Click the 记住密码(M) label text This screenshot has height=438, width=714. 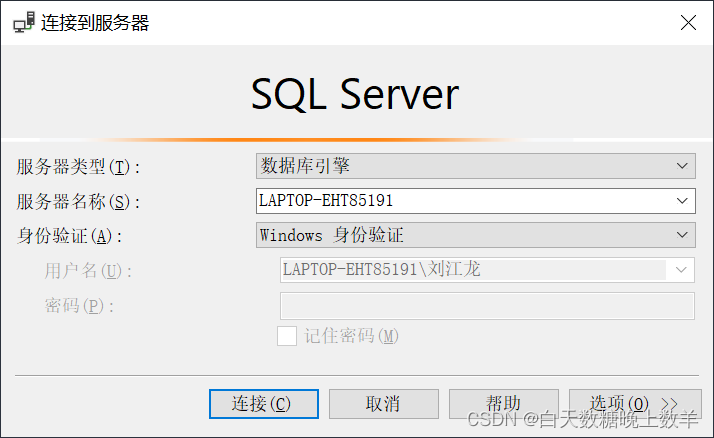[352, 336]
